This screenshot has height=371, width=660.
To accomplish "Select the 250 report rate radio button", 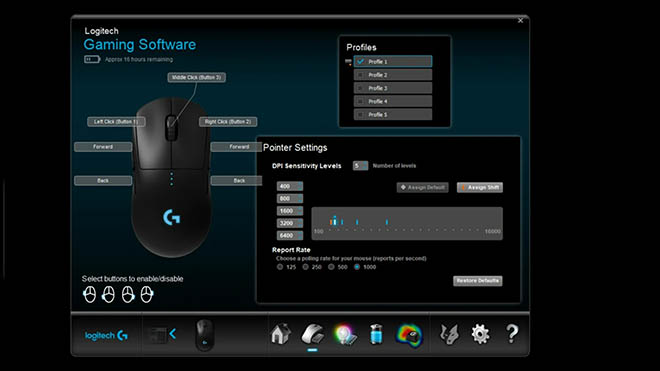I will (306, 267).
